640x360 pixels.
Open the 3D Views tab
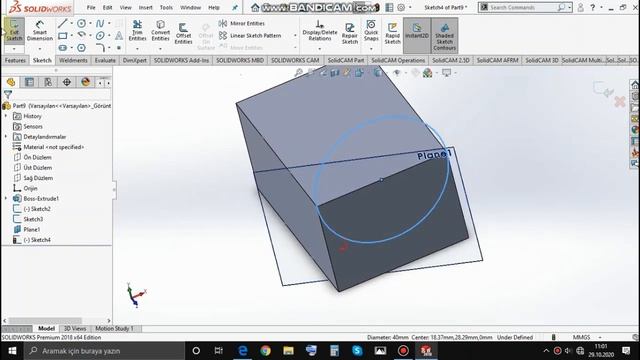75,328
